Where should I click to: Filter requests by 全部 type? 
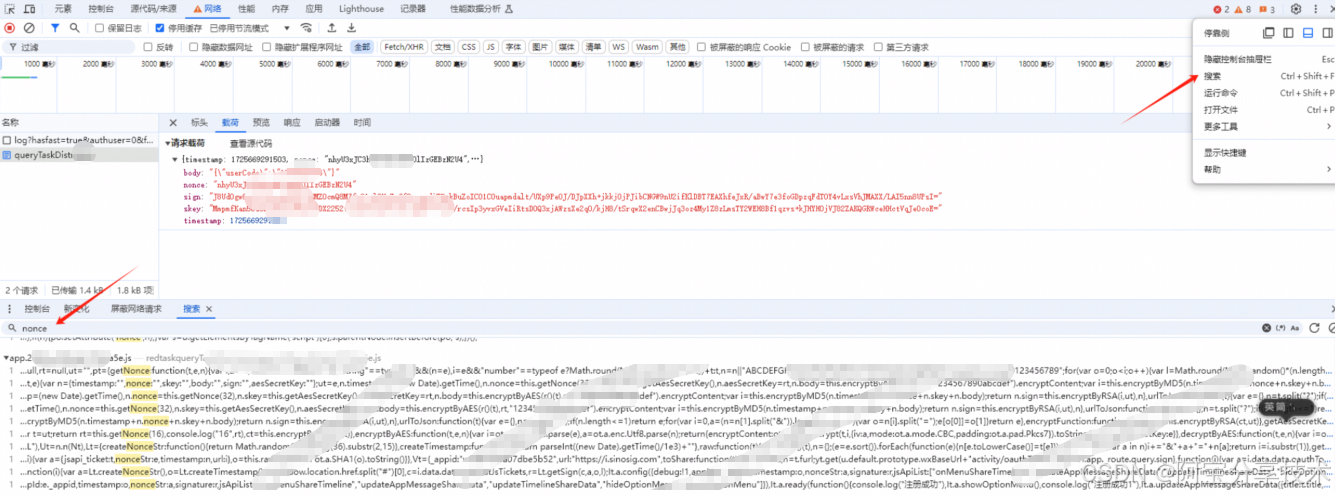click(362, 47)
